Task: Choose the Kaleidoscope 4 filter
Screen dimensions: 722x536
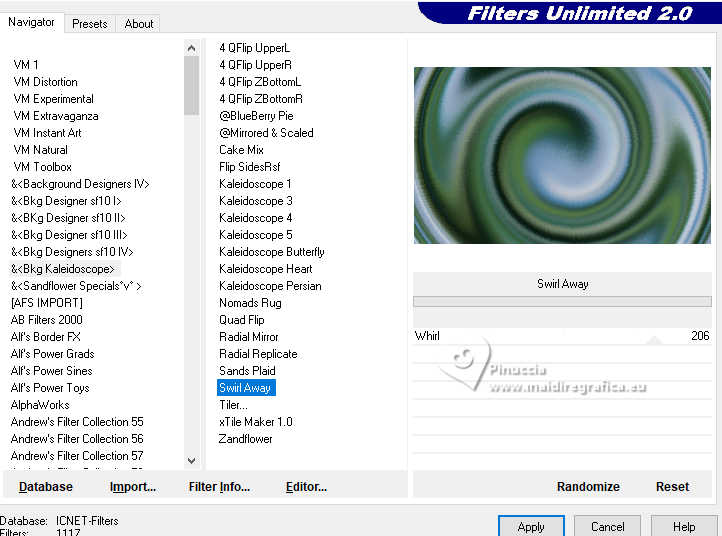Action: pyautogui.click(x=256, y=218)
